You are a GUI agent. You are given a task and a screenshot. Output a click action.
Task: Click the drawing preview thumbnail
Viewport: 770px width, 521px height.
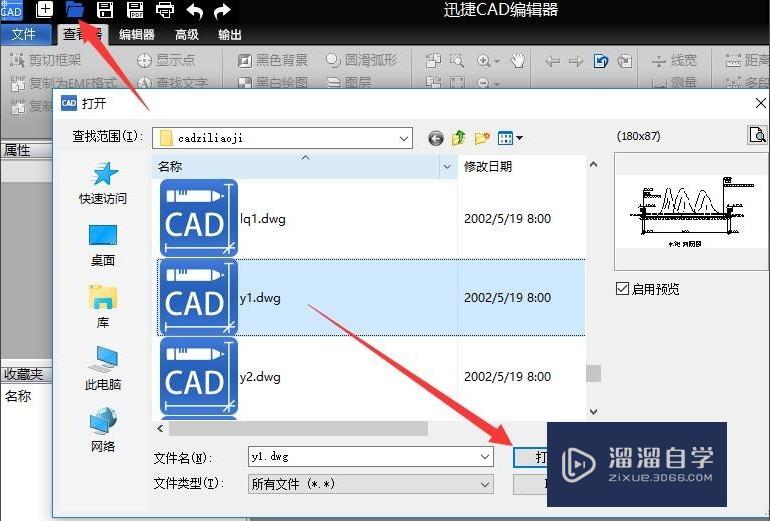tap(691, 211)
